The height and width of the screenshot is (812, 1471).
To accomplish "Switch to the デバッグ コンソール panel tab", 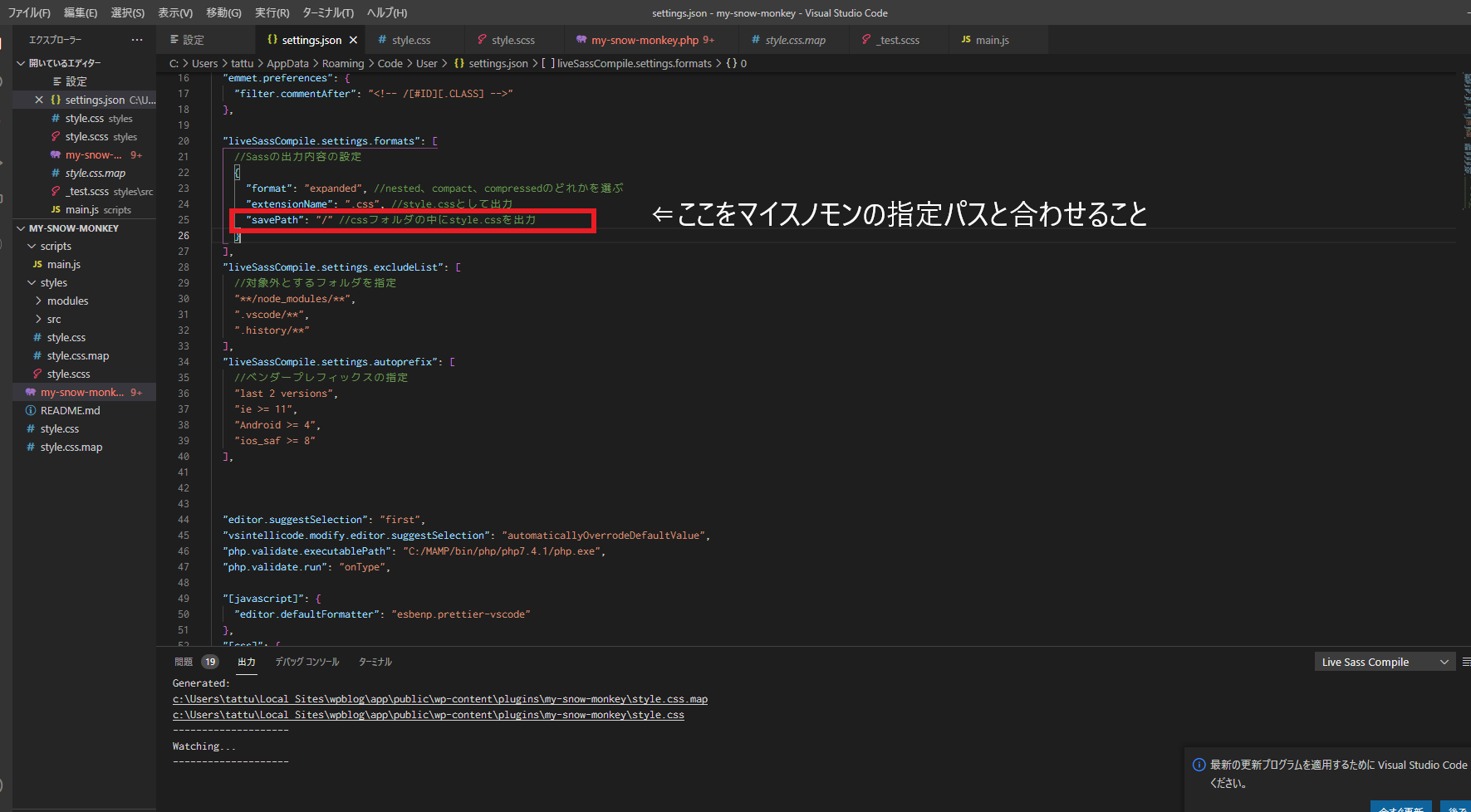I will [x=307, y=662].
